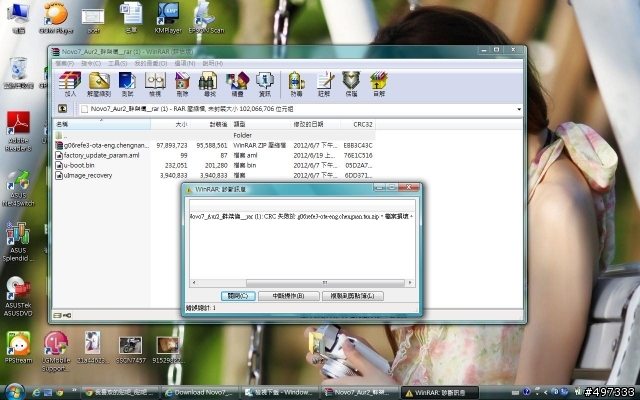Close the WinRAR diagnostic messages dialog
The image size is (640, 400).
[x=409, y=187]
